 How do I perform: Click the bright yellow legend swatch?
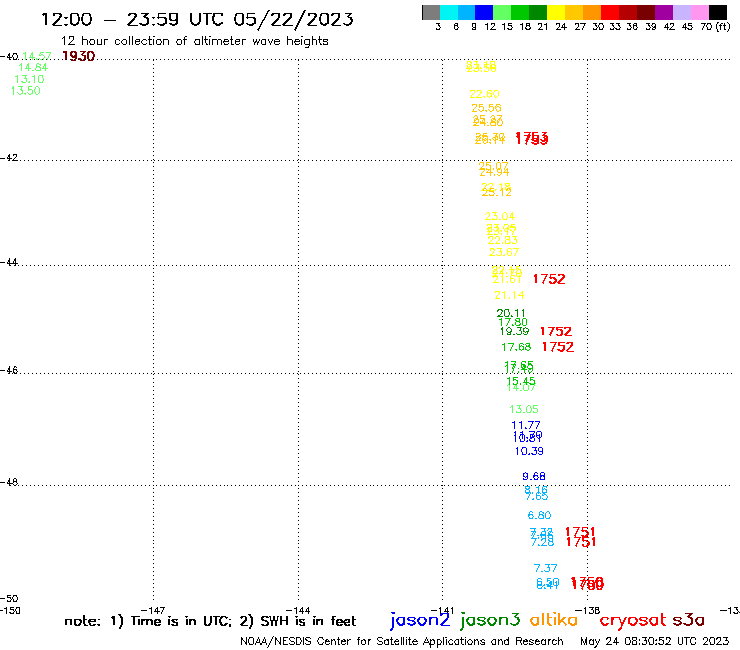click(555, 13)
